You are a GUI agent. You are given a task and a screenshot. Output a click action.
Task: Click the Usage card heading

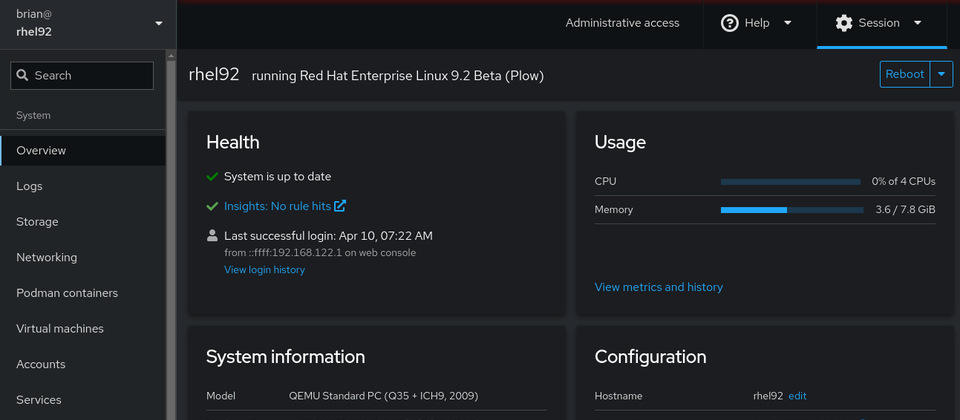tap(620, 143)
